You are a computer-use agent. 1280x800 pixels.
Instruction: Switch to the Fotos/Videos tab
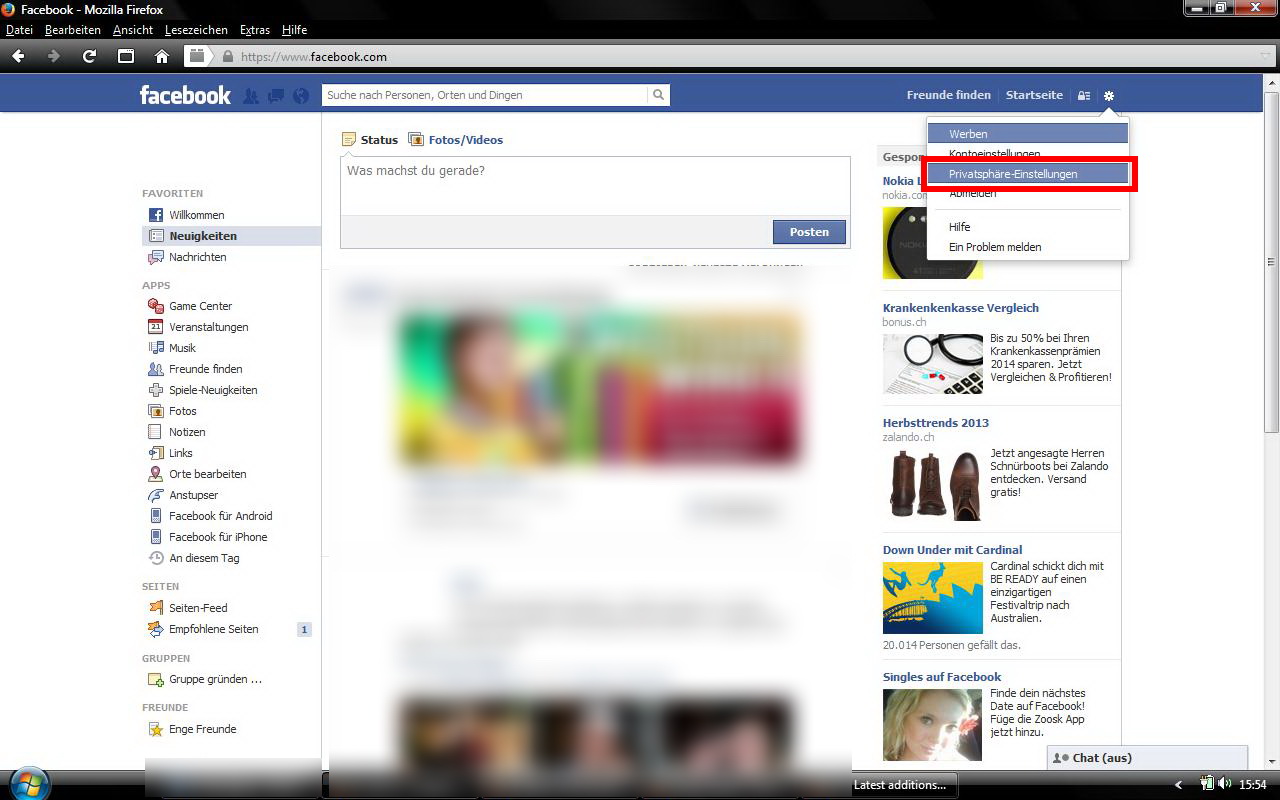pos(456,140)
